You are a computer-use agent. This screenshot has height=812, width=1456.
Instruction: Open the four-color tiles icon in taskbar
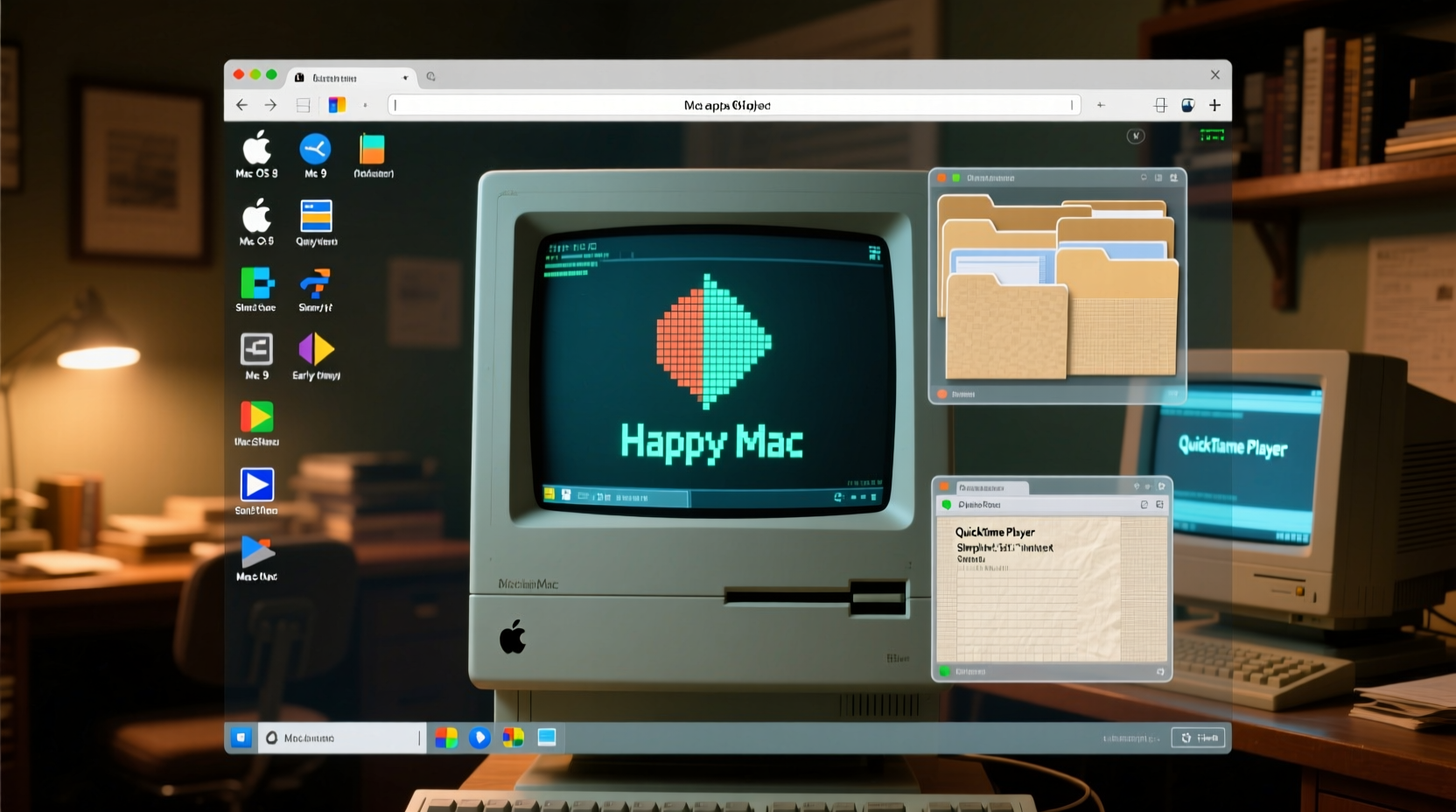446,738
